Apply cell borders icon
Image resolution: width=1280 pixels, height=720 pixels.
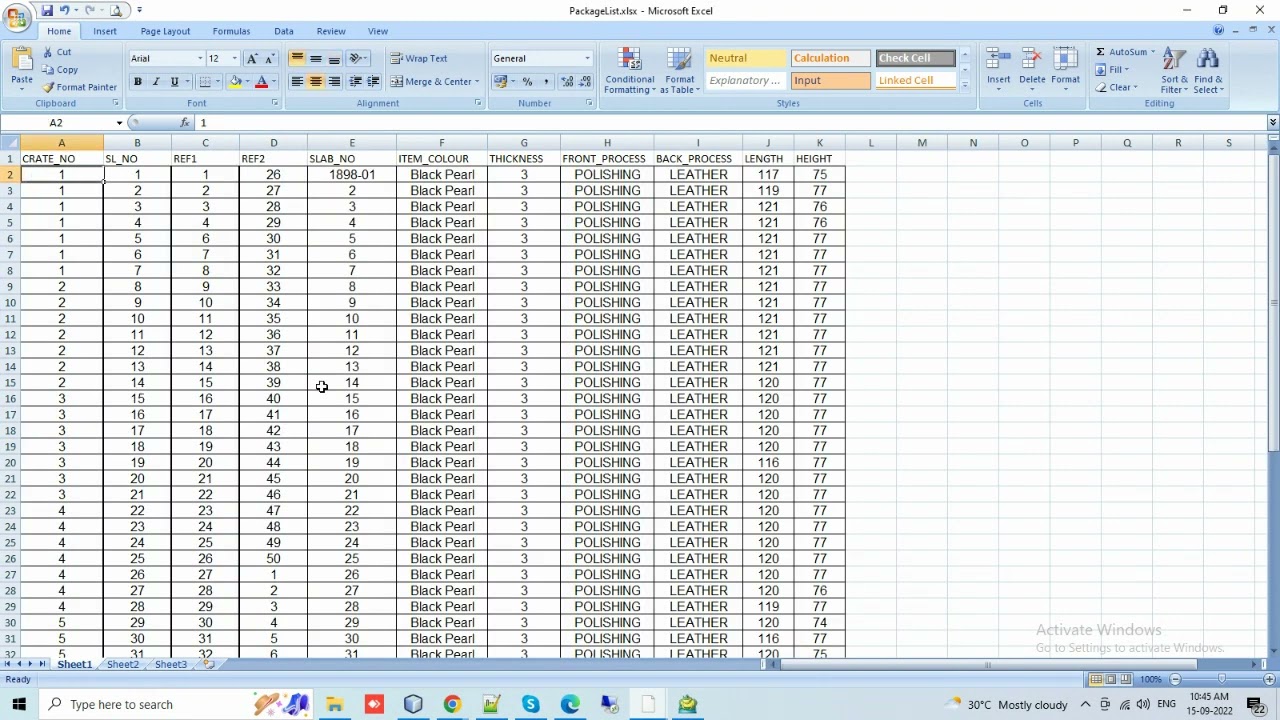click(x=204, y=82)
